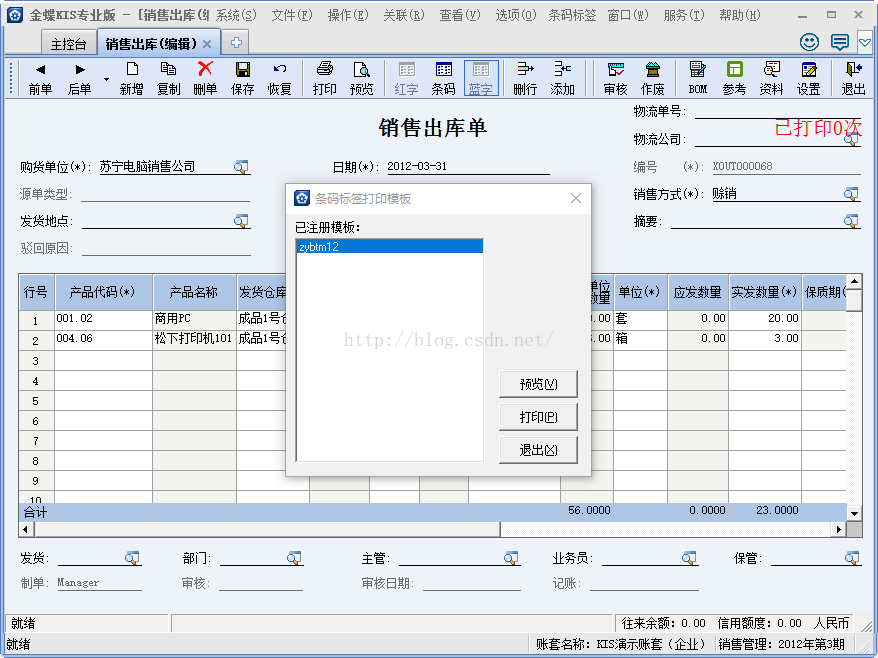This screenshot has width=878, height=658.
Task: Switch to the 主控台 tab
Action: [69, 44]
